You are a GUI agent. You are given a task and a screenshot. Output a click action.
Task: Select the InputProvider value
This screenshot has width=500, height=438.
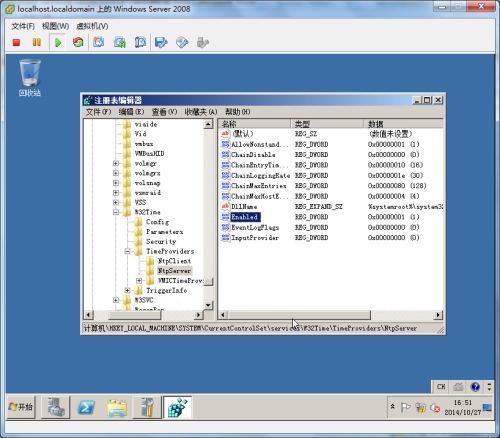pyautogui.click(x=255, y=238)
